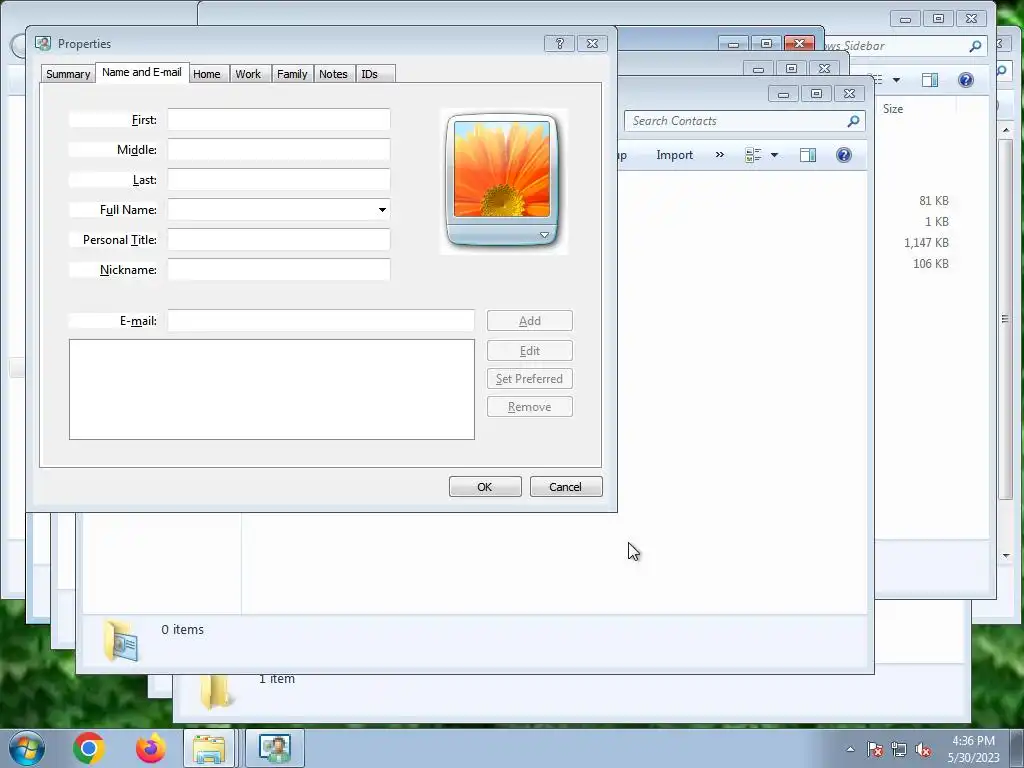
Task: Click the First name field
Action: [x=279, y=120]
